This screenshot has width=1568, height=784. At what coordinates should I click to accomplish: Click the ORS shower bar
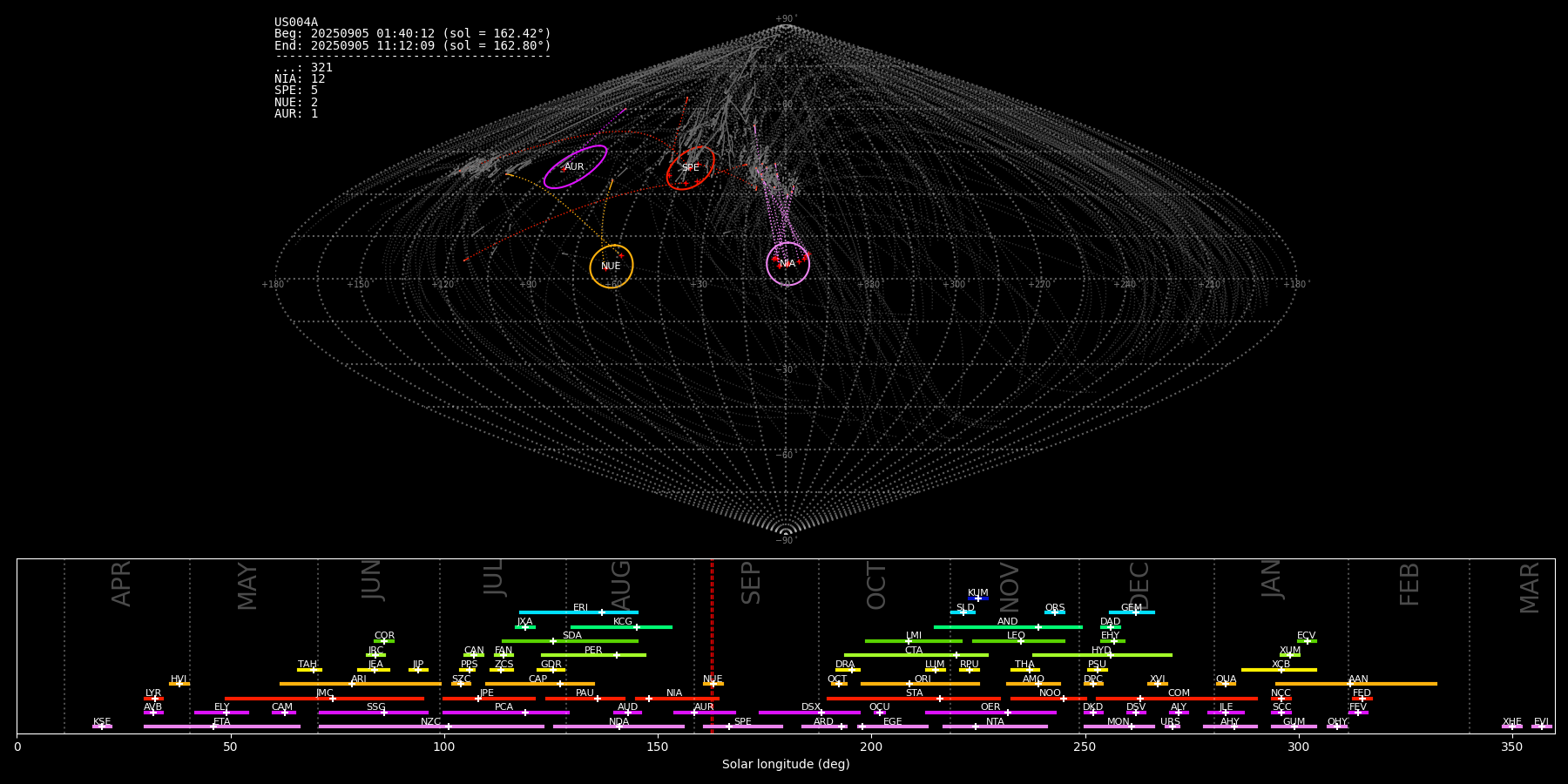click(1055, 612)
